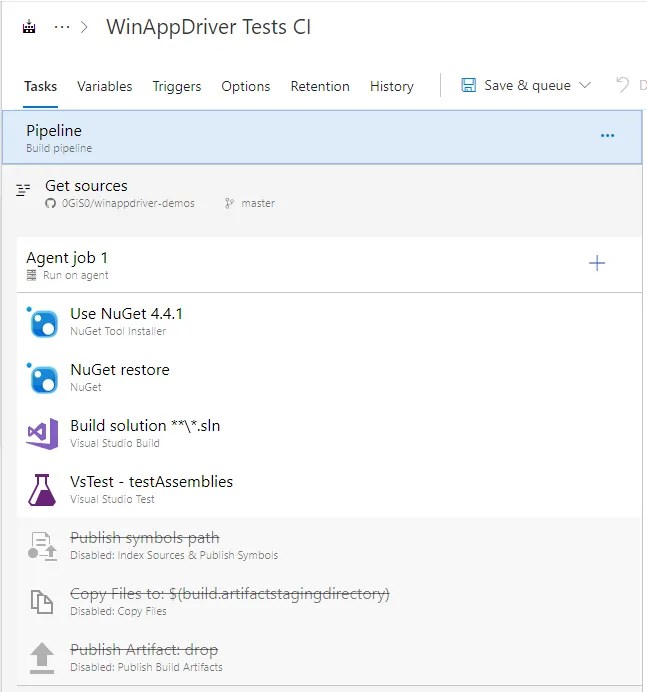Open the Pipeline more options menu
The image size is (647, 692).
pos(608,135)
